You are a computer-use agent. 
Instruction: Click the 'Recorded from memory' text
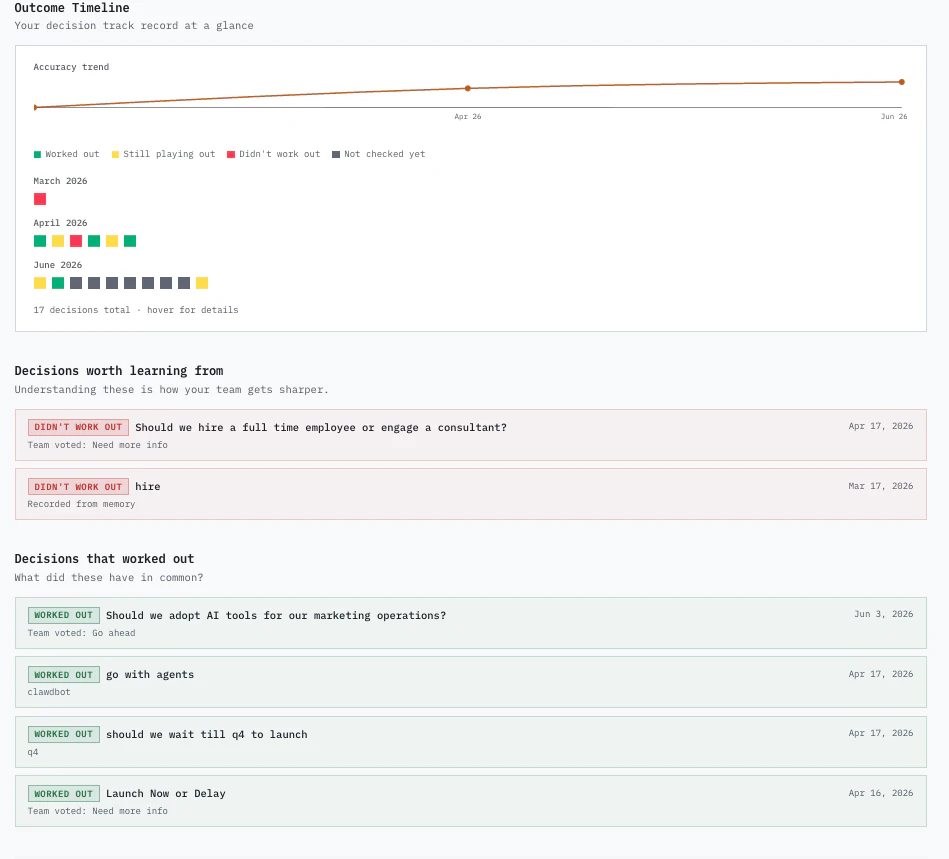pos(81,504)
